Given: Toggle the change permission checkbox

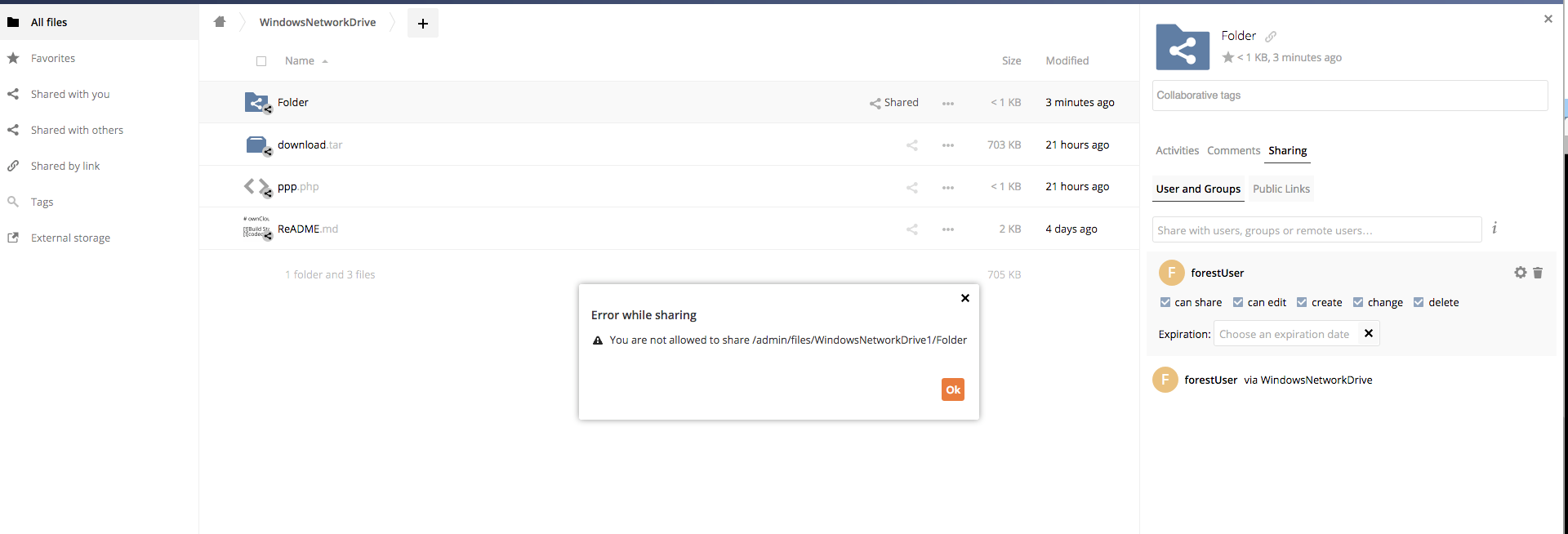Looking at the screenshot, I should (x=1358, y=302).
